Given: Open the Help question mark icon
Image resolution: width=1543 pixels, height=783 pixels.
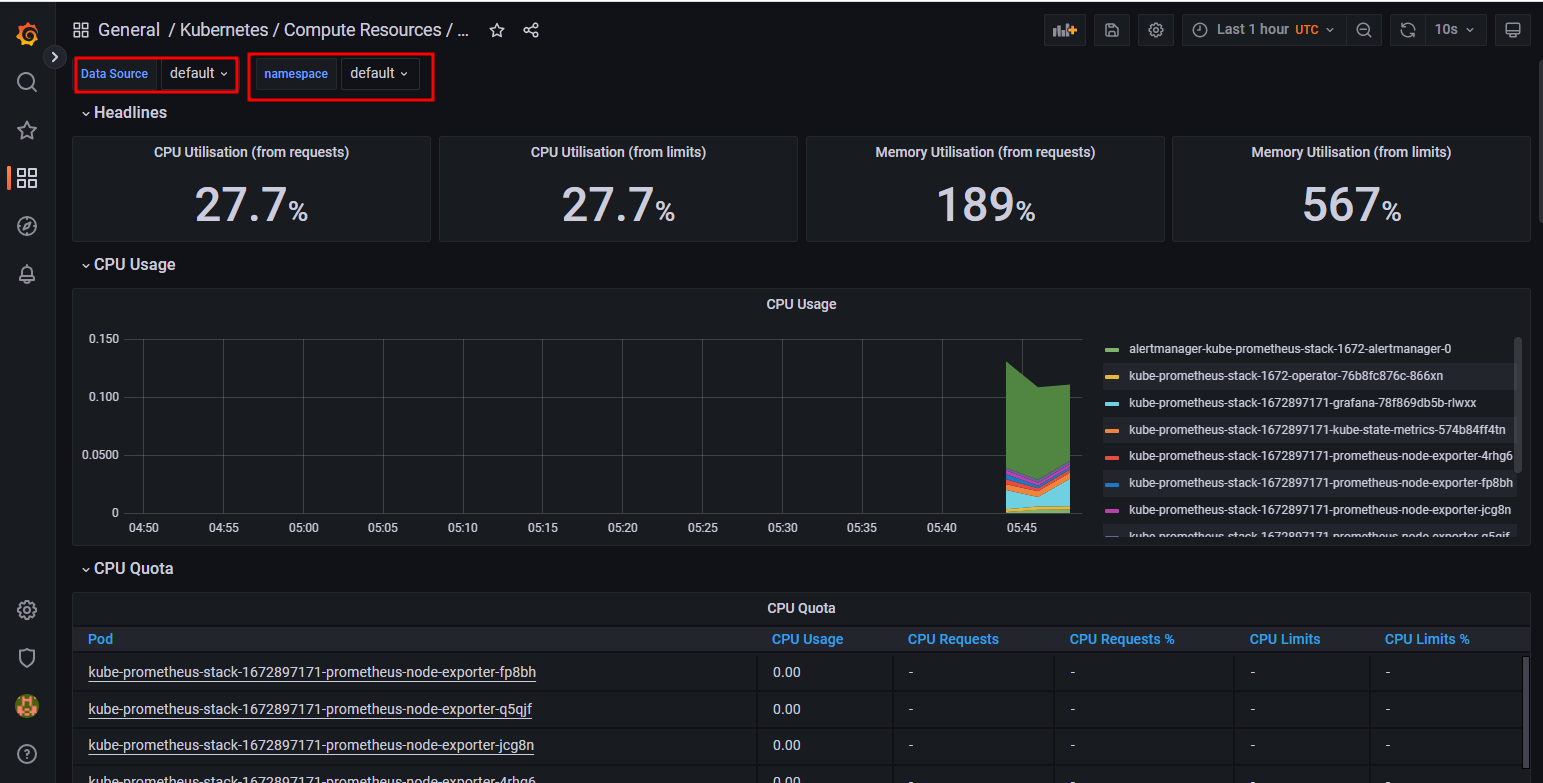Looking at the screenshot, I should click(27, 754).
